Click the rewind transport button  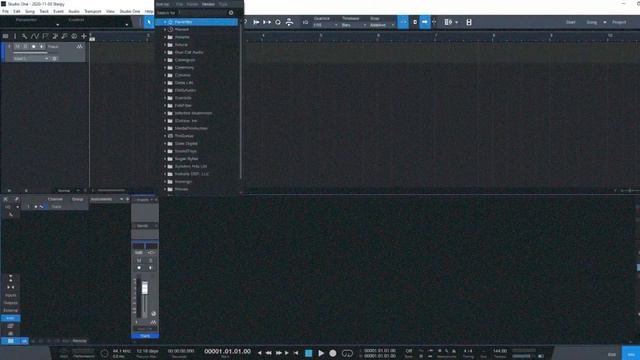point(269,353)
